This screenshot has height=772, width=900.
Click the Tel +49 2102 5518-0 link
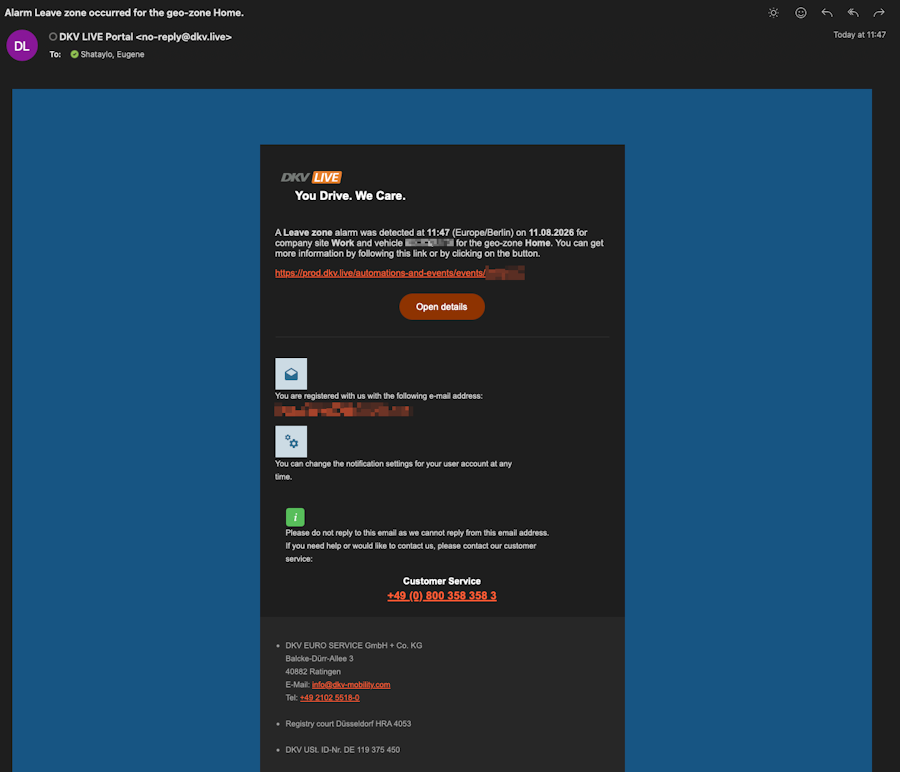click(329, 698)
